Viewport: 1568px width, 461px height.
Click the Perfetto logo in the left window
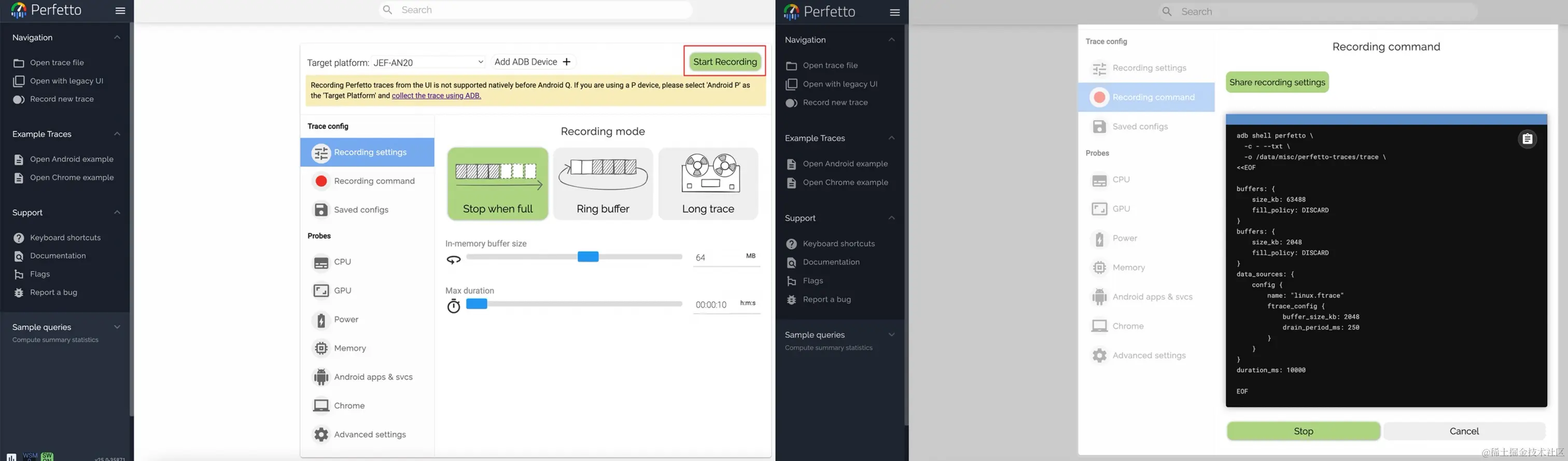18,10
